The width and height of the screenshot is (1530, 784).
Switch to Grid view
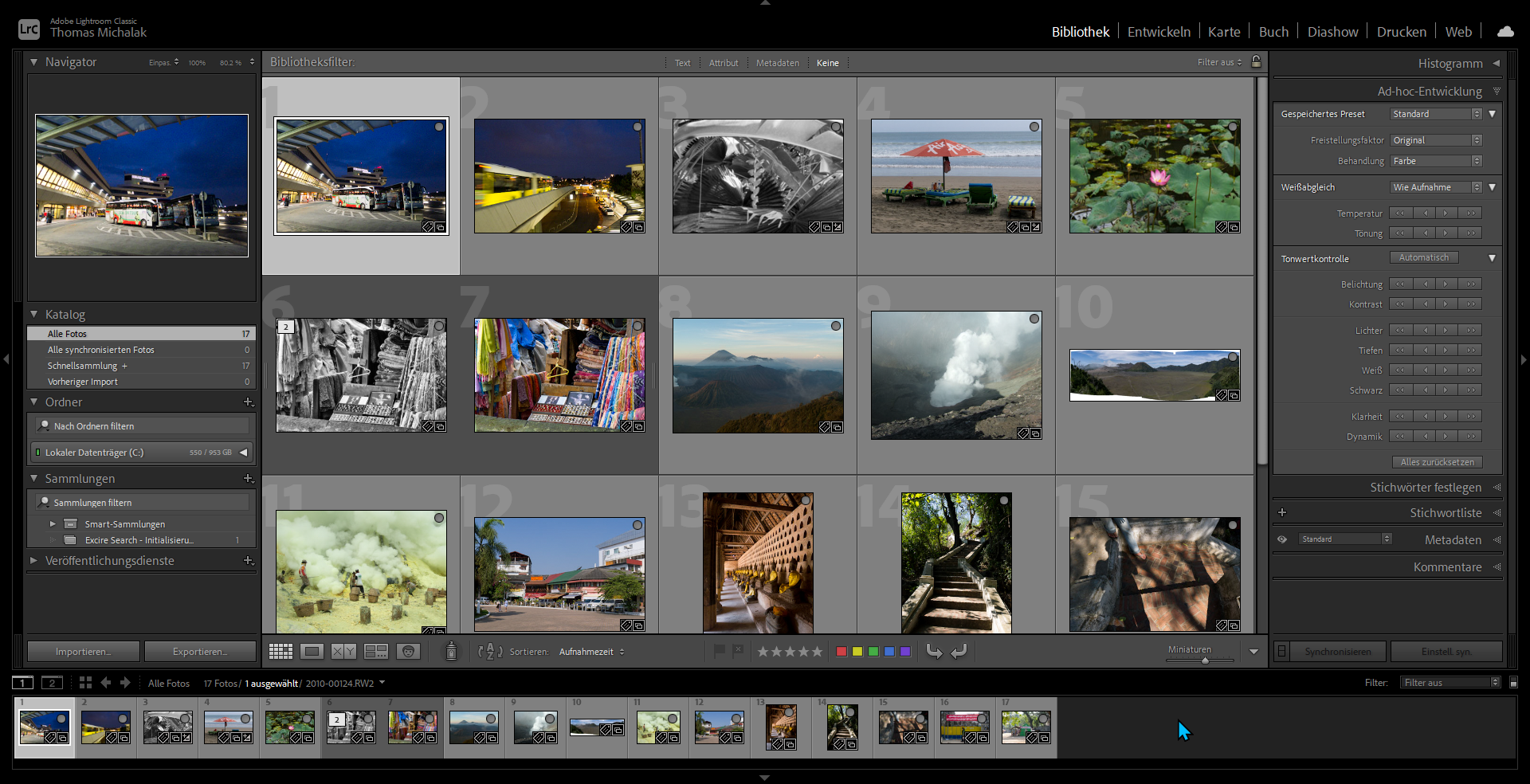click(x=280, y=652)
